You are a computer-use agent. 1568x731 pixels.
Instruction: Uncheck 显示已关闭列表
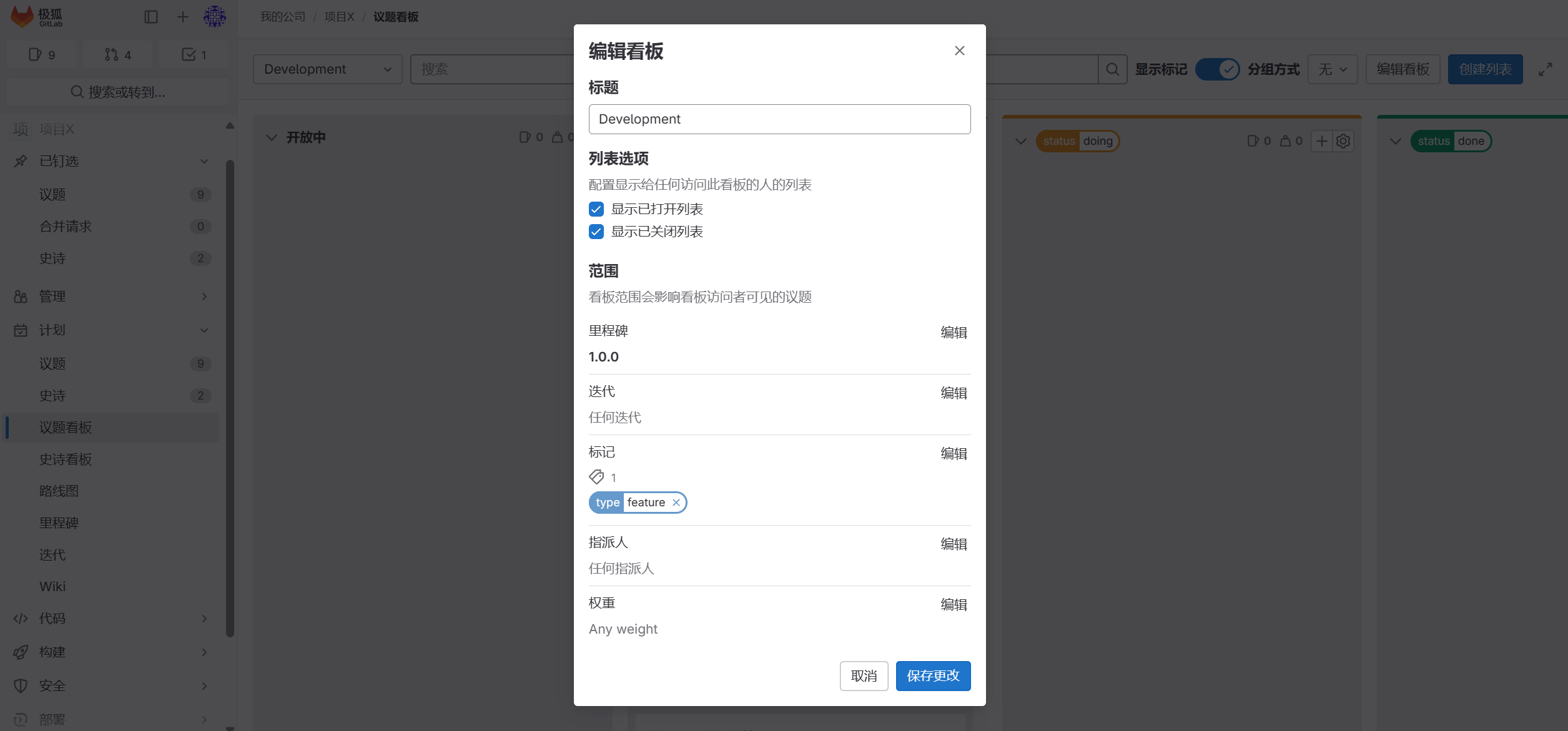596,232
